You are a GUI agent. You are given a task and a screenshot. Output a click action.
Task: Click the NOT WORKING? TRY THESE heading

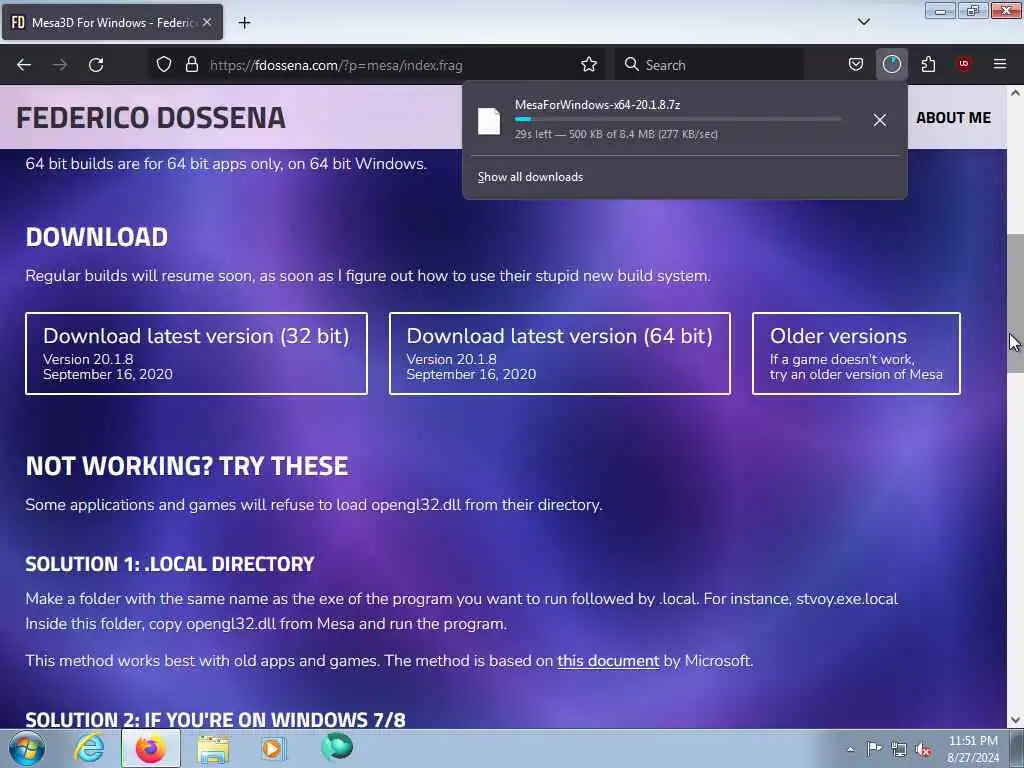[187, 466]
